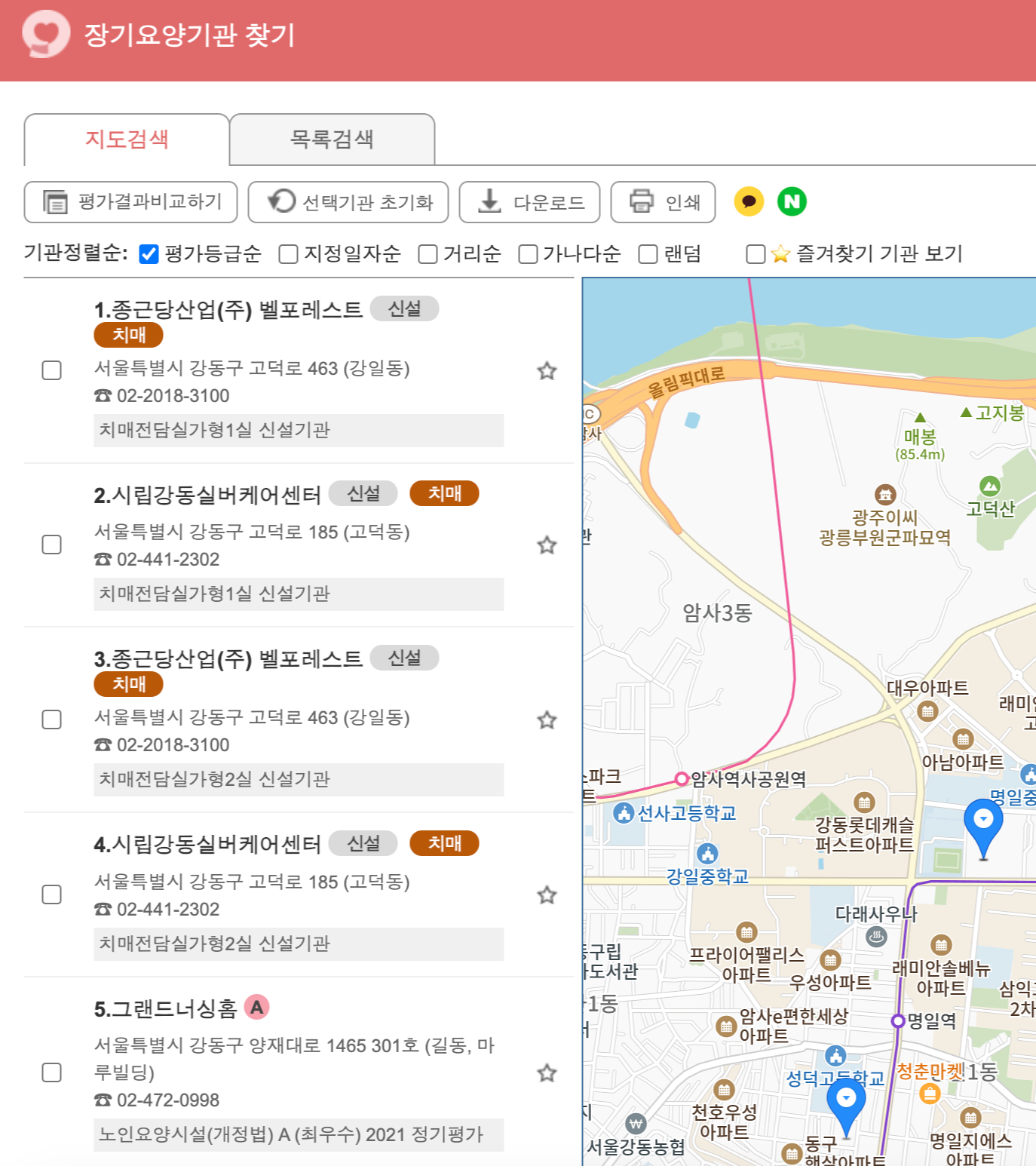Viewport: 1036px width, 1166px height.
Task: Click 강일중학교 school icon on map
Action: tap(707, 854)
